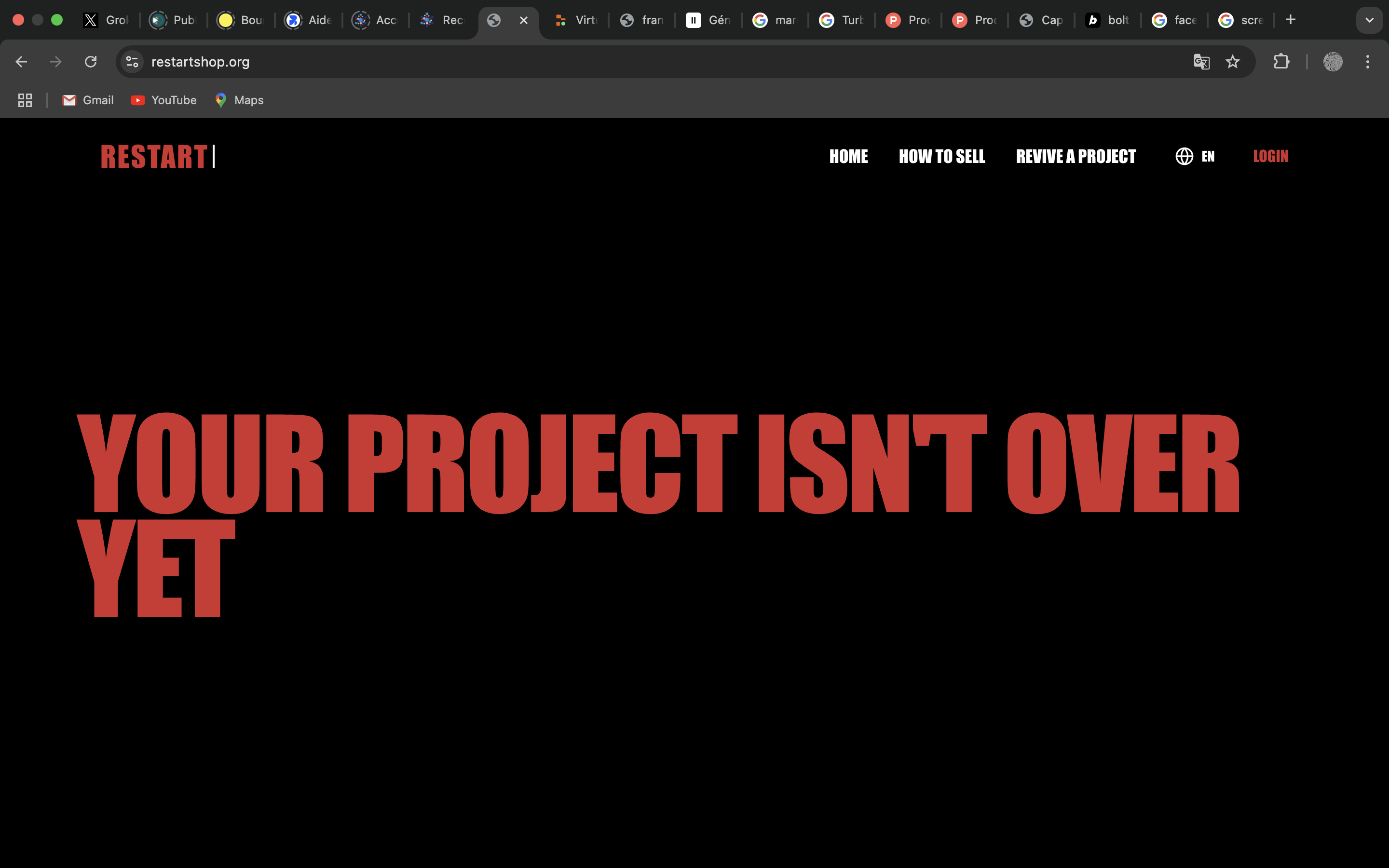Switch to the Pub tab
The height and width of the screenshot is (868, 1389).
pos(173,20)
